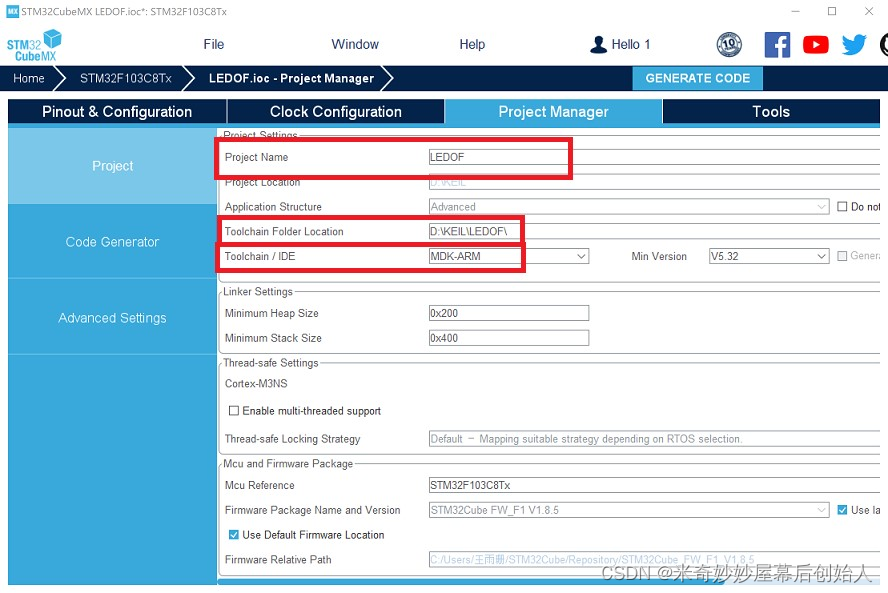Go to Home breadcrumb

[29, 78]
